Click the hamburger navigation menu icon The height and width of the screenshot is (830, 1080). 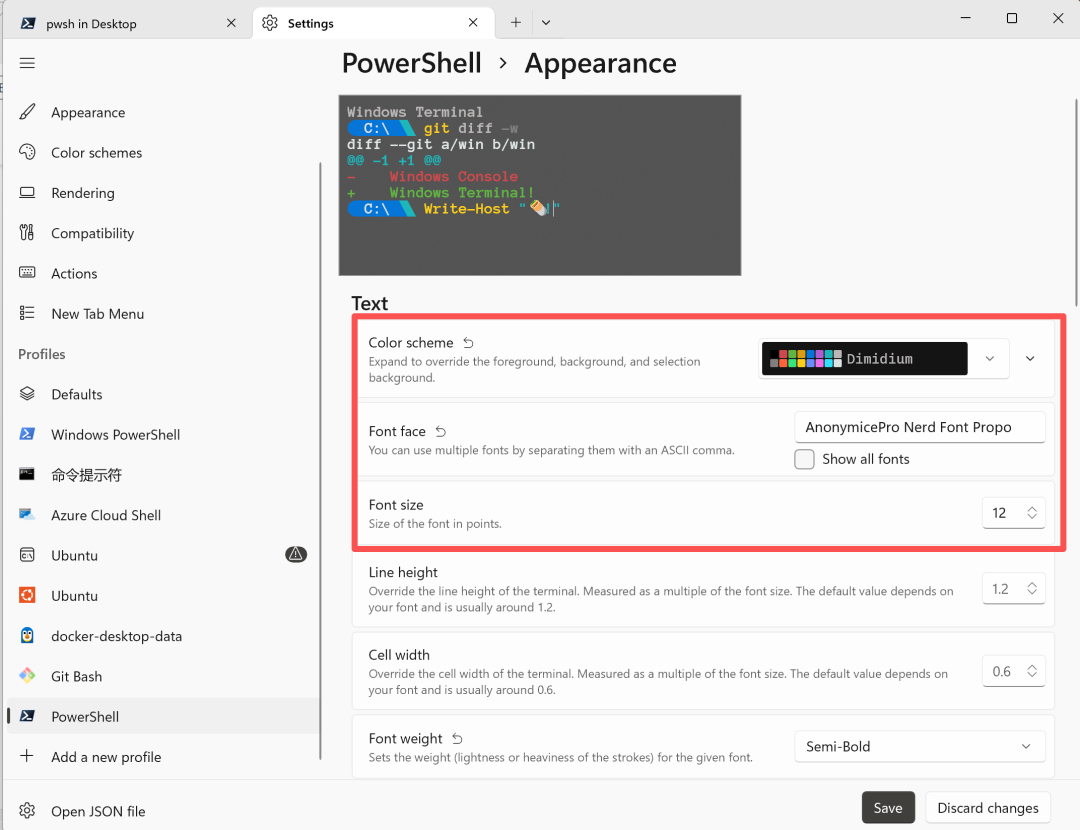coord(27,63)
